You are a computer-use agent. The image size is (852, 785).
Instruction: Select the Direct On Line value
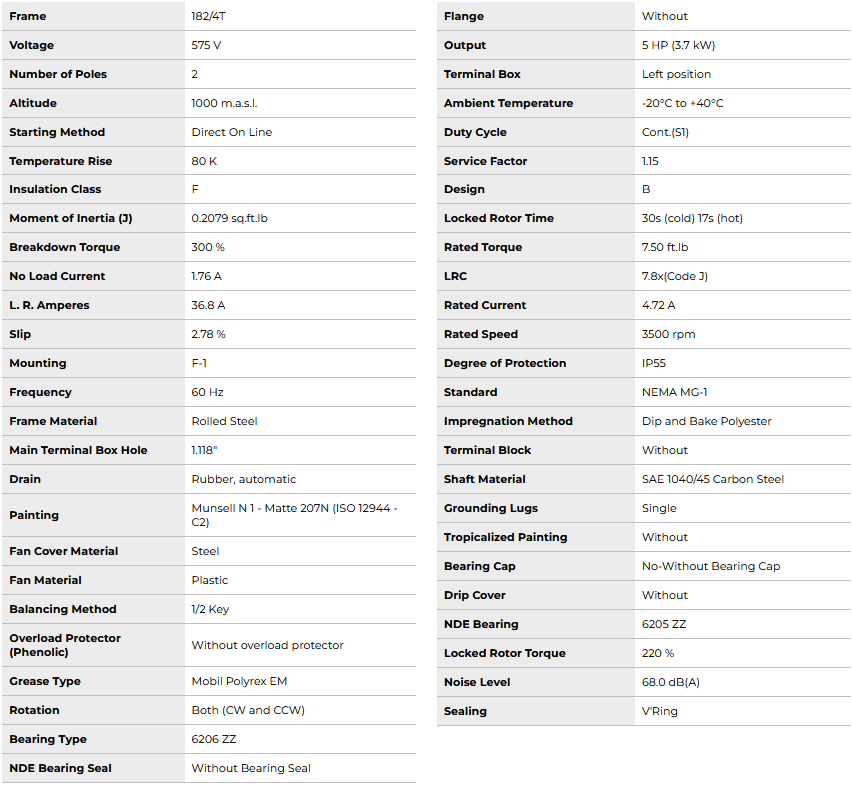tap(232, 132)
